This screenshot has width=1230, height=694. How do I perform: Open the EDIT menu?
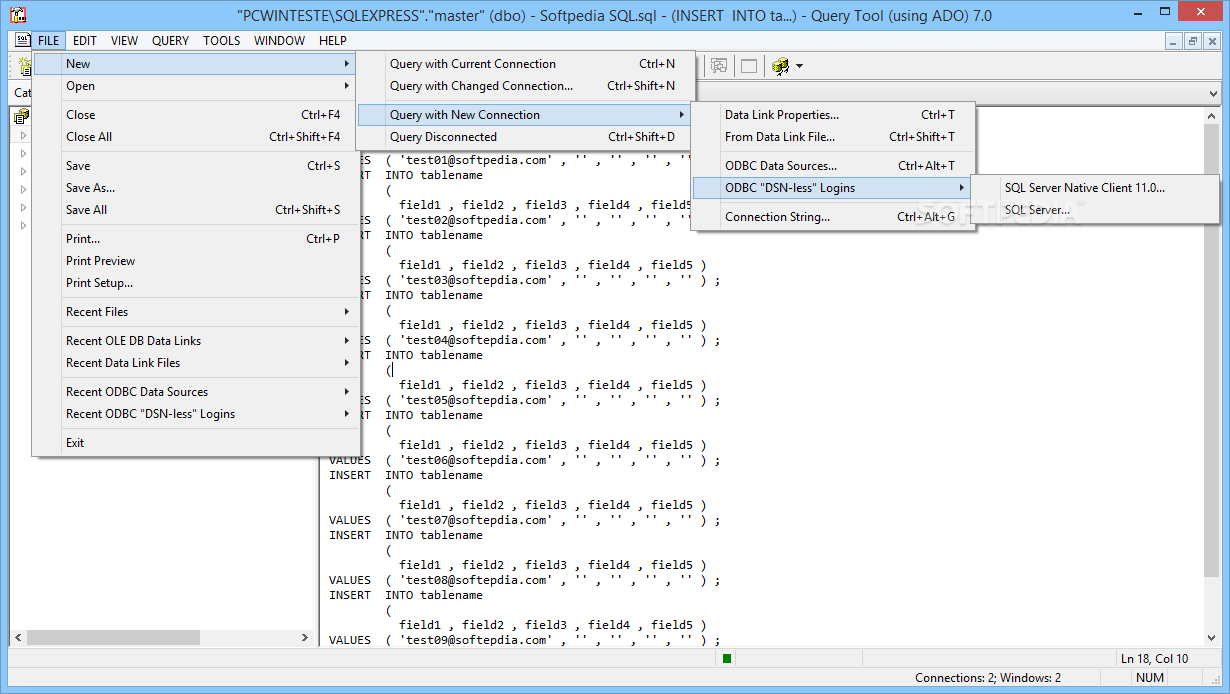pyautogui.click(x=85, y=41)
